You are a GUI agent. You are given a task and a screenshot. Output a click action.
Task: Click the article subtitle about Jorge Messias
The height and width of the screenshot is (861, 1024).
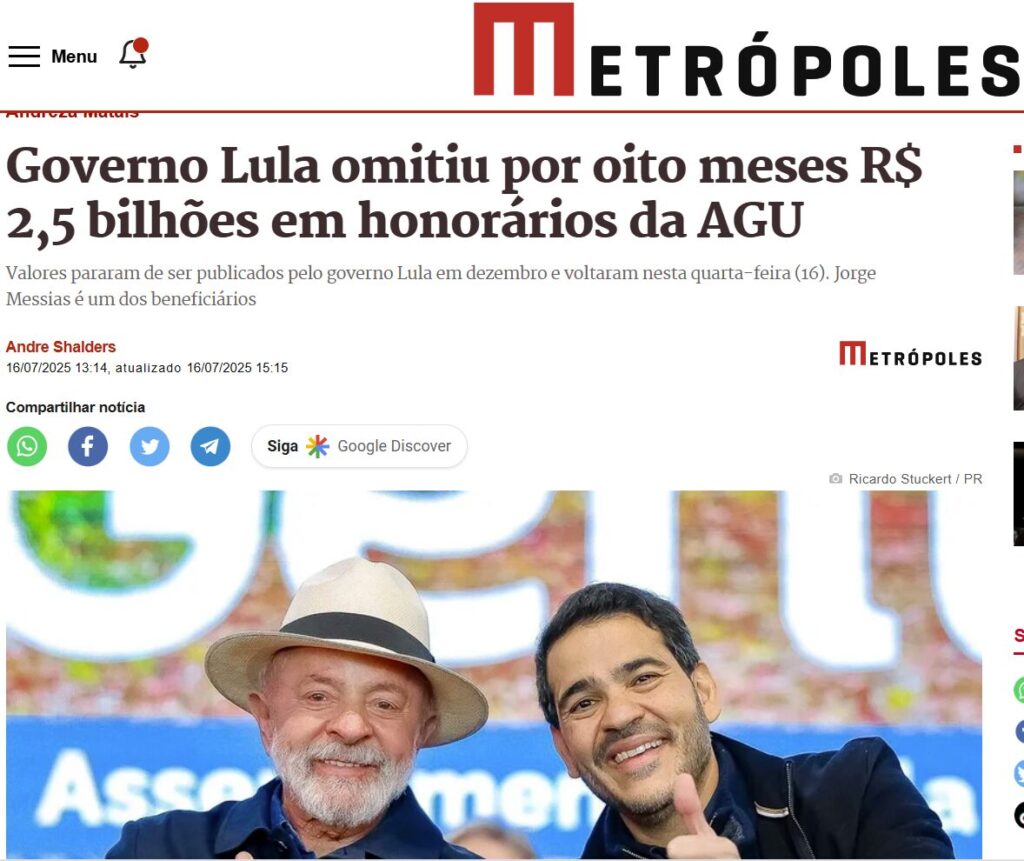(441, 285)
